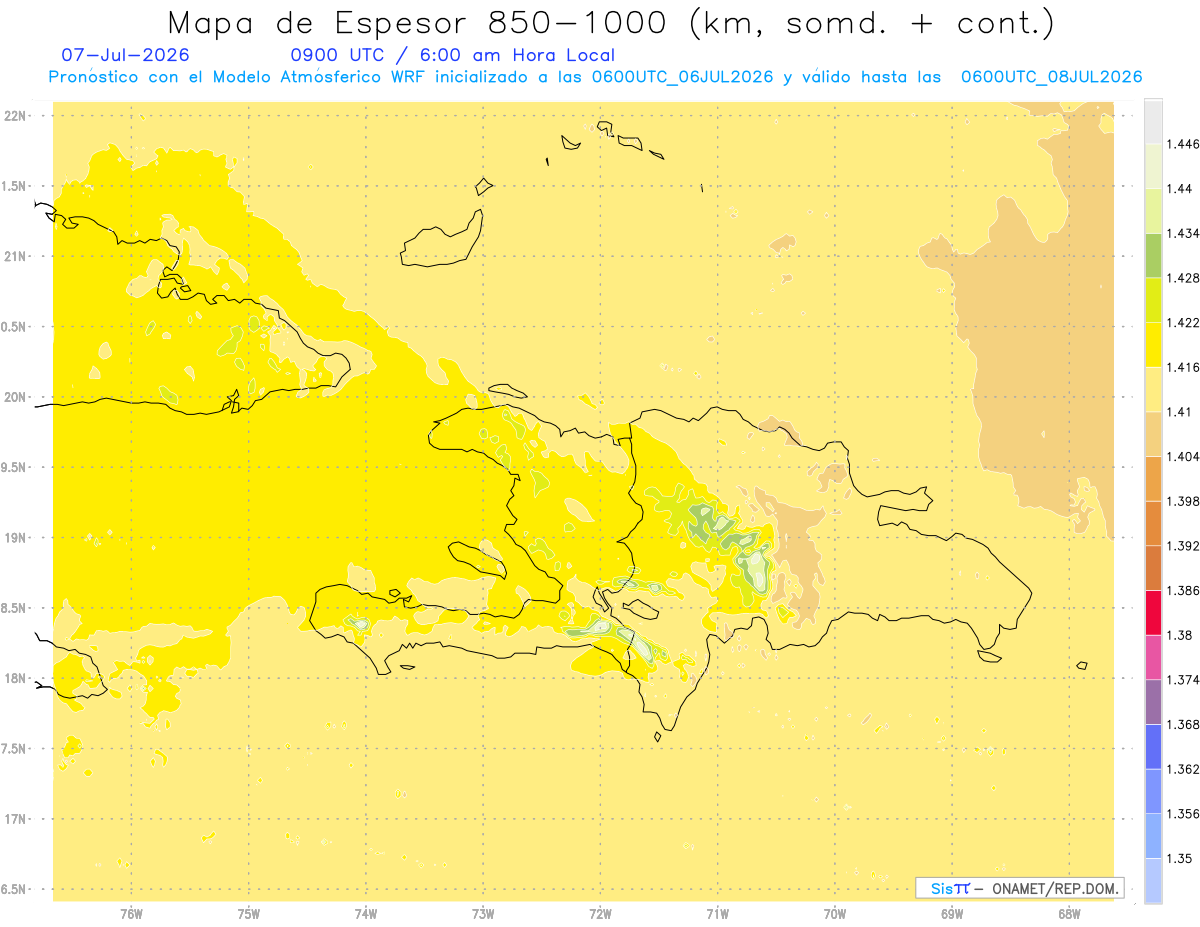Screen dimensions: 1200x927
Task: Click the legend value 1.416
Action: pos(1183,367)
